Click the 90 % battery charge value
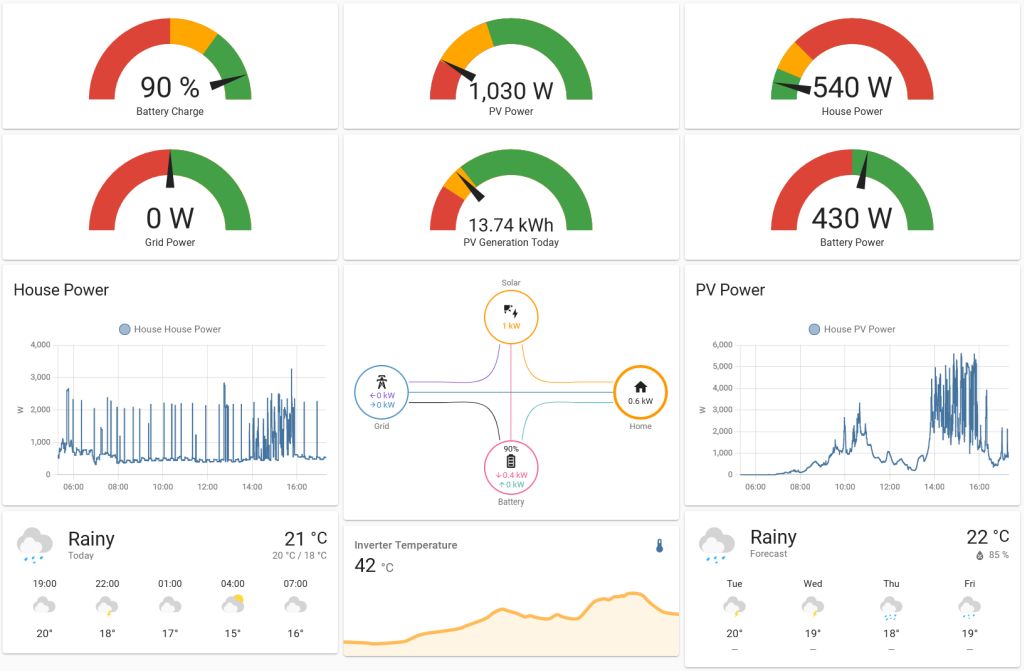The image size is (1024, 671). pos(170,87)
